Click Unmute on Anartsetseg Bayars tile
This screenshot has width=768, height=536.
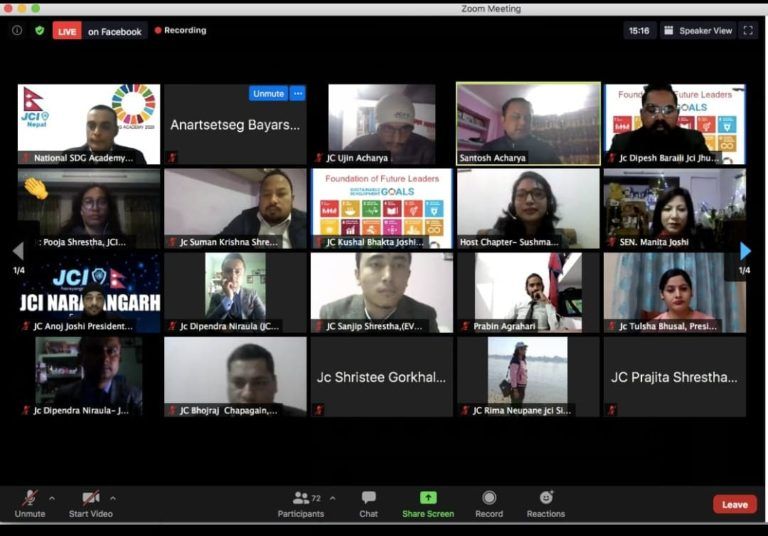268,94
